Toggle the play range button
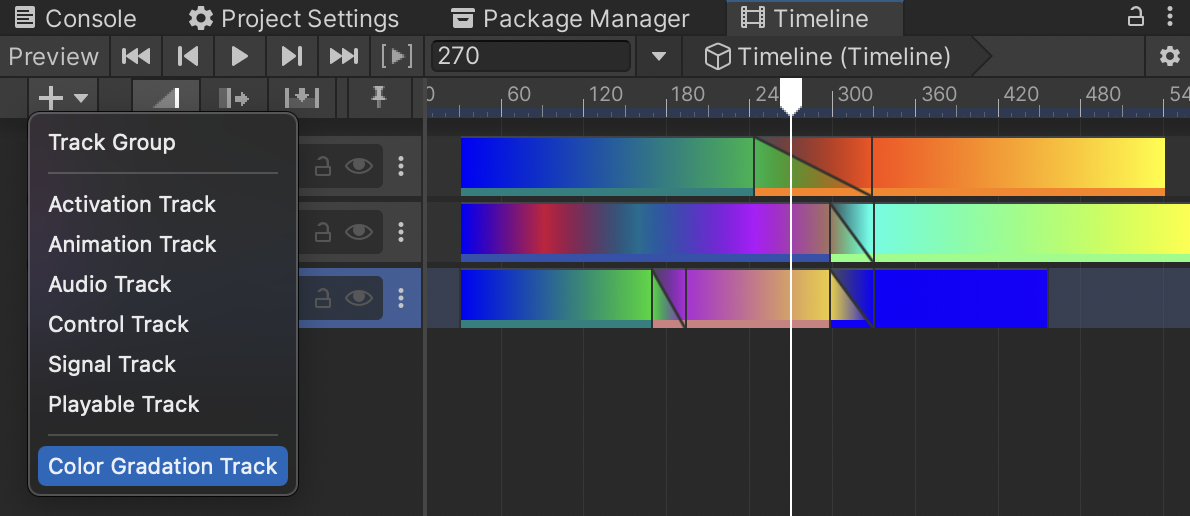The image size is (1190, 516). (396, 56)
